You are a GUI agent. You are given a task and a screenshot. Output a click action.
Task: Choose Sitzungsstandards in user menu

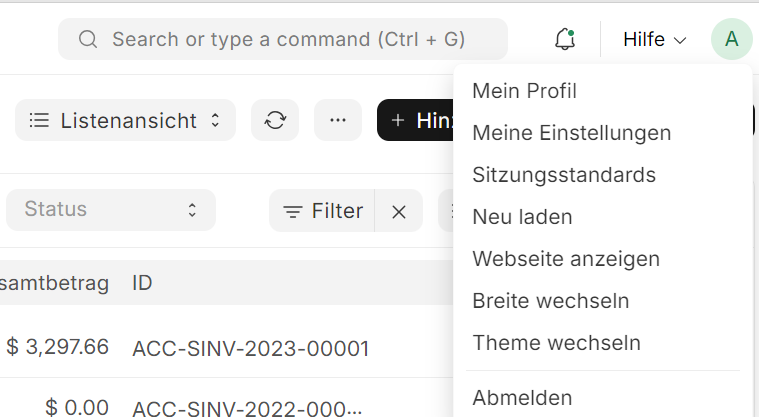pos(563,175)
